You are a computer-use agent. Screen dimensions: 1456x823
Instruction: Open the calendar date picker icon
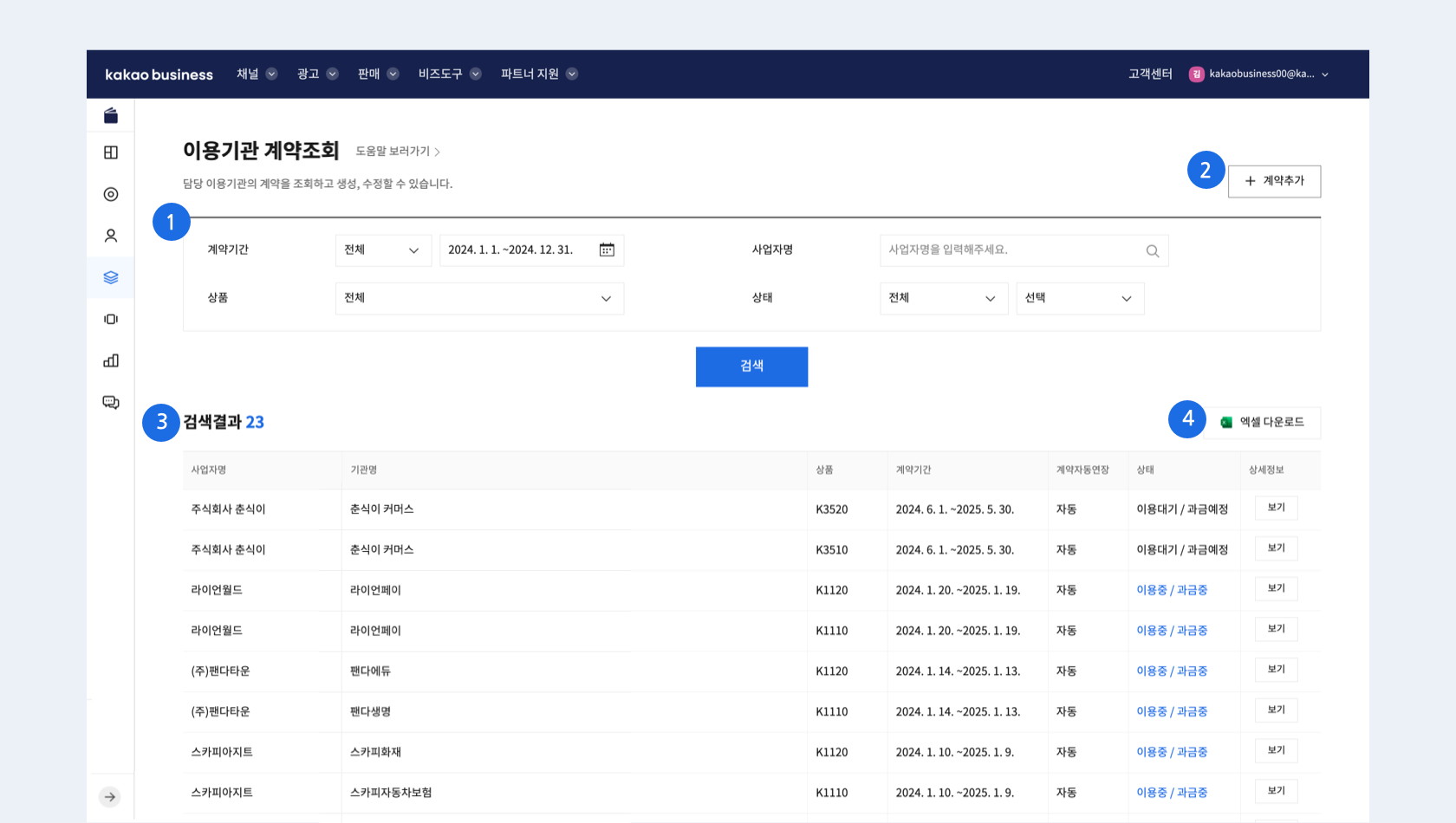pos(607,249)
